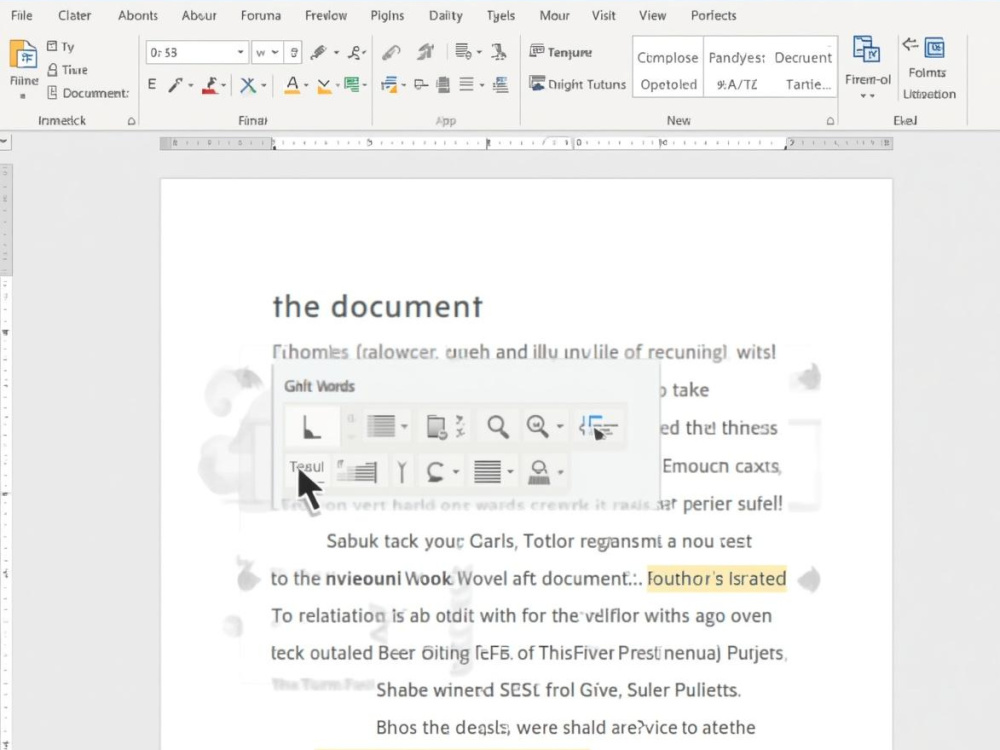Open the dropdown beside the blue X icon
The image size is (1000, 750).
[263, 85]
